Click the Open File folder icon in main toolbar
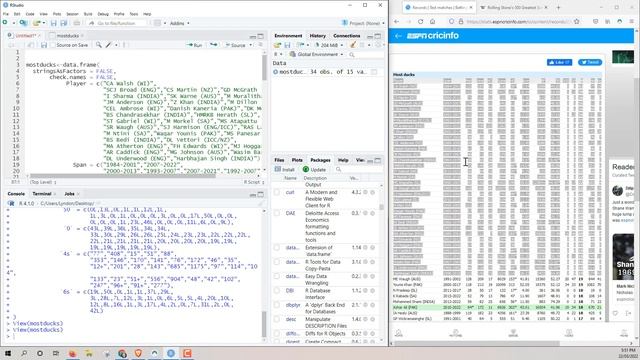The height and width of the screenshot is (360, 640). tap(36, 23)
